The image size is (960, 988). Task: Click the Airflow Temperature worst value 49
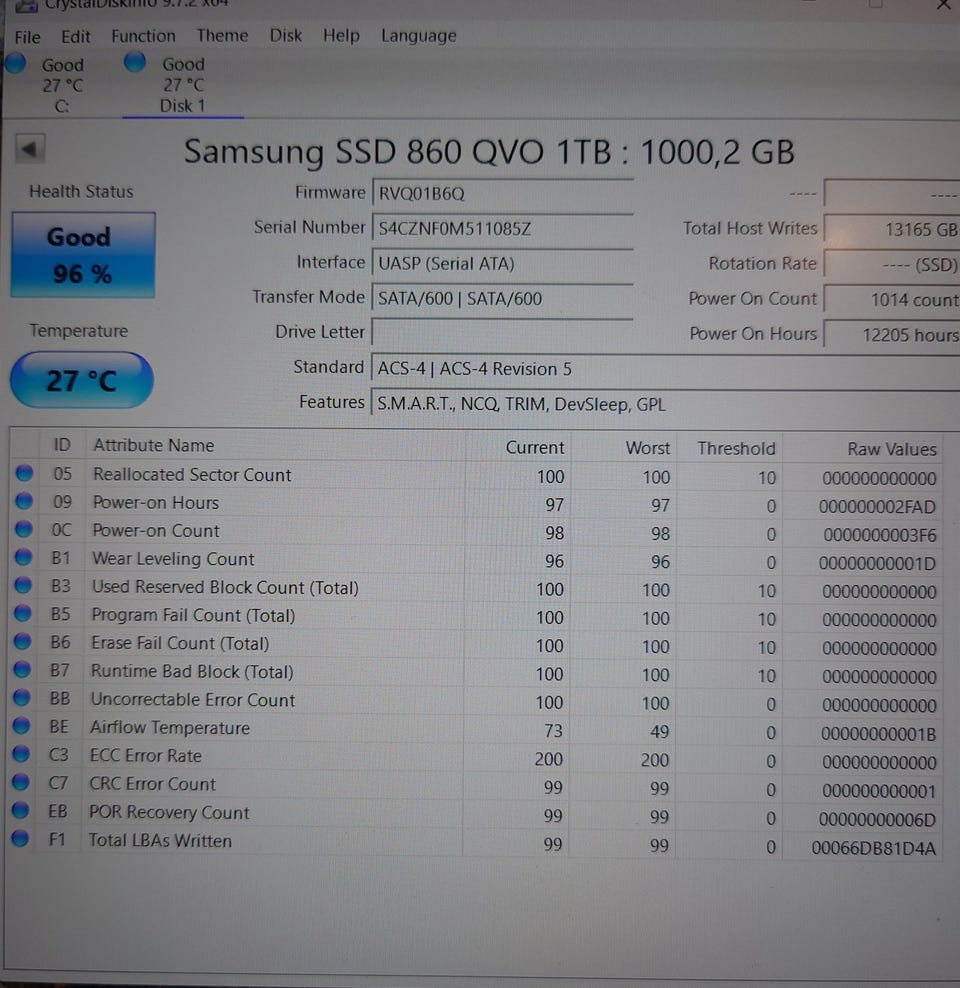tap(660, 732)
